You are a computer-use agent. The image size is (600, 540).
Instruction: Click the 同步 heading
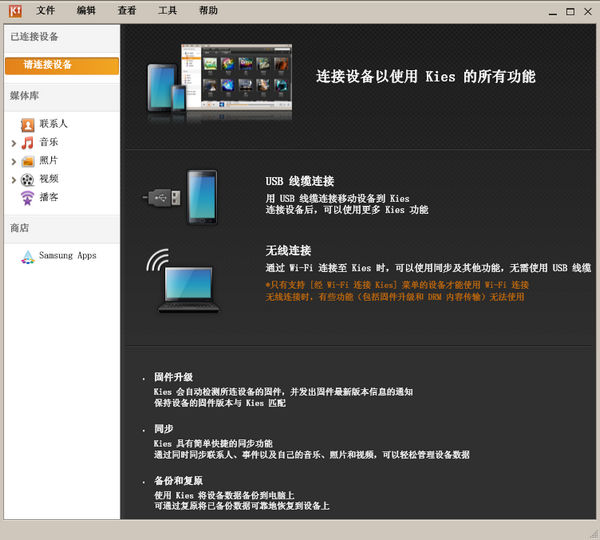(x=164, y=429)
